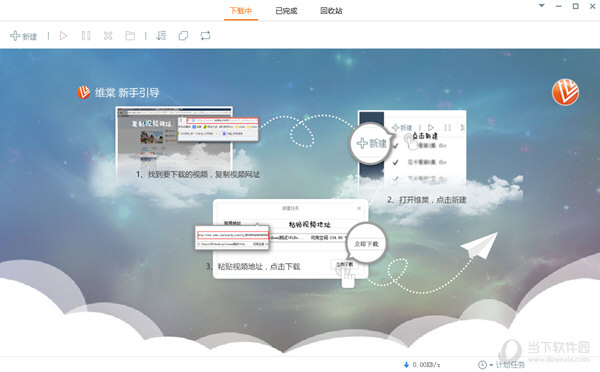
Task: Delete task with the X icon in toolbar
Action: tap(108, 36)
